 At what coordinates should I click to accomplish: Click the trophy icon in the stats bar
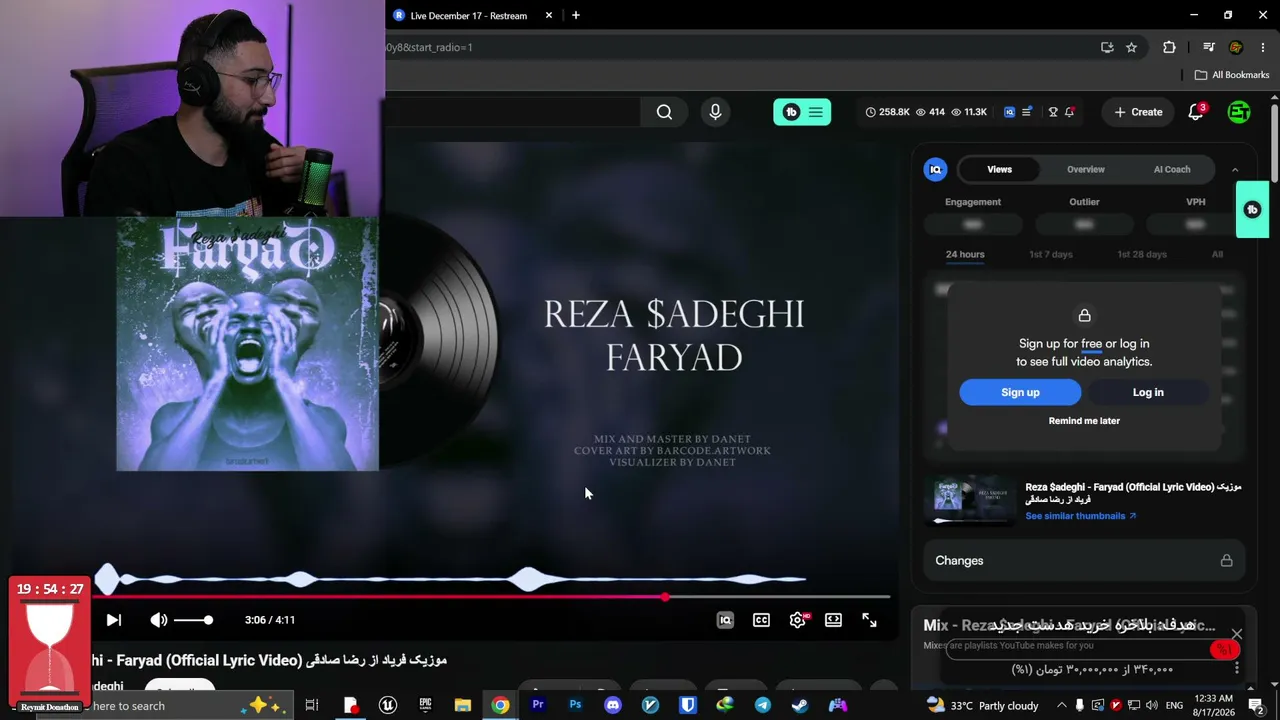pos(1053,112)
